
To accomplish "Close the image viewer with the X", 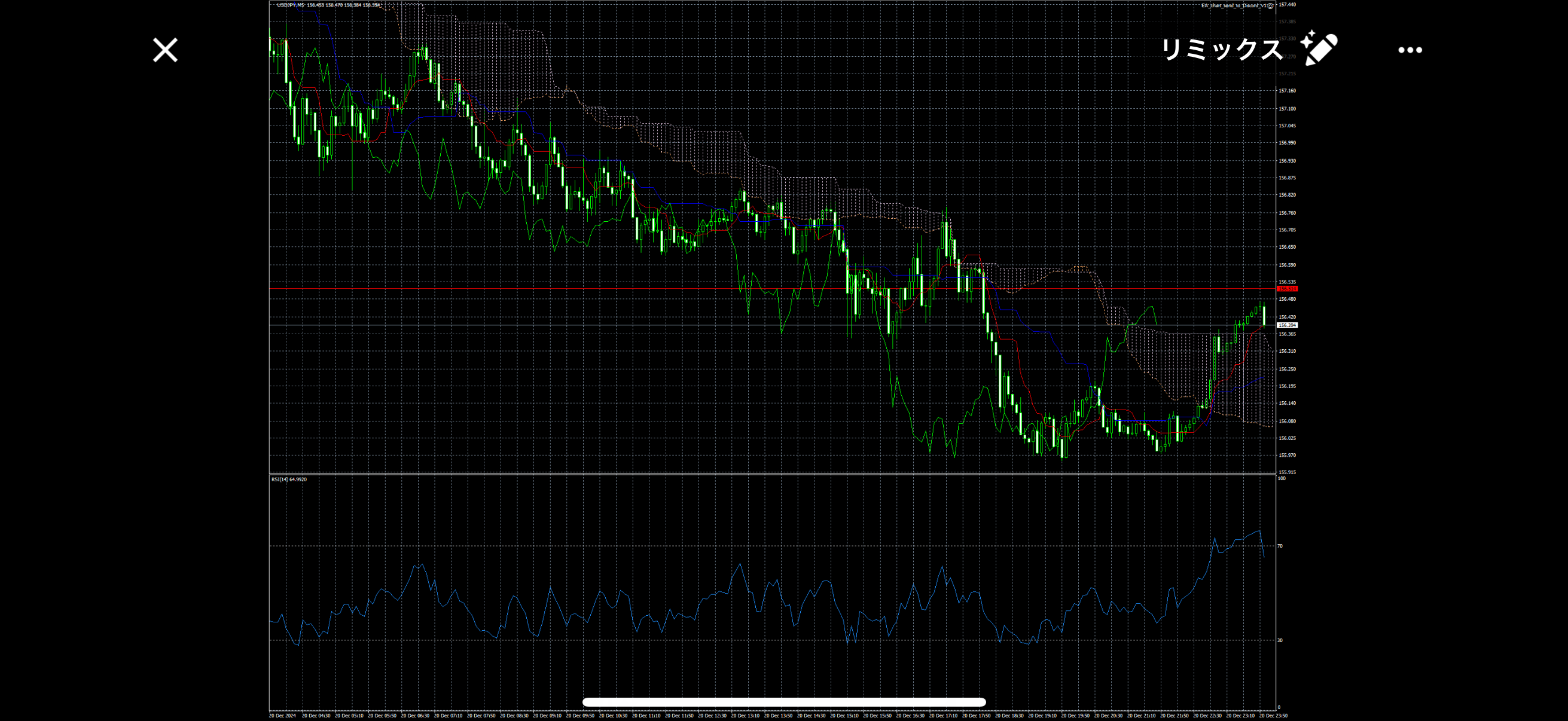I will pyautogui.click(x=165, y=50).
